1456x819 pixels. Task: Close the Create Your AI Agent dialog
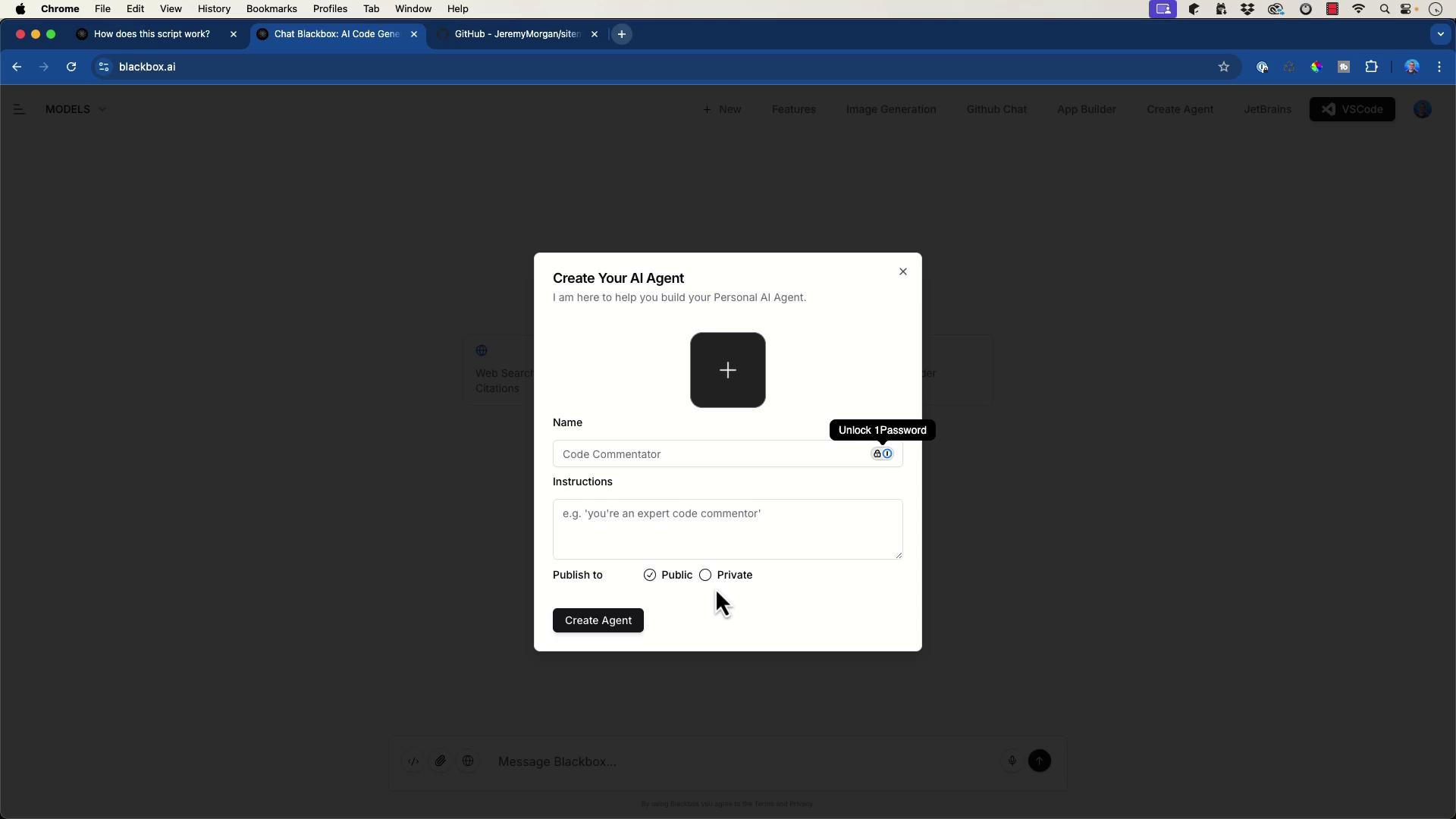902,271
